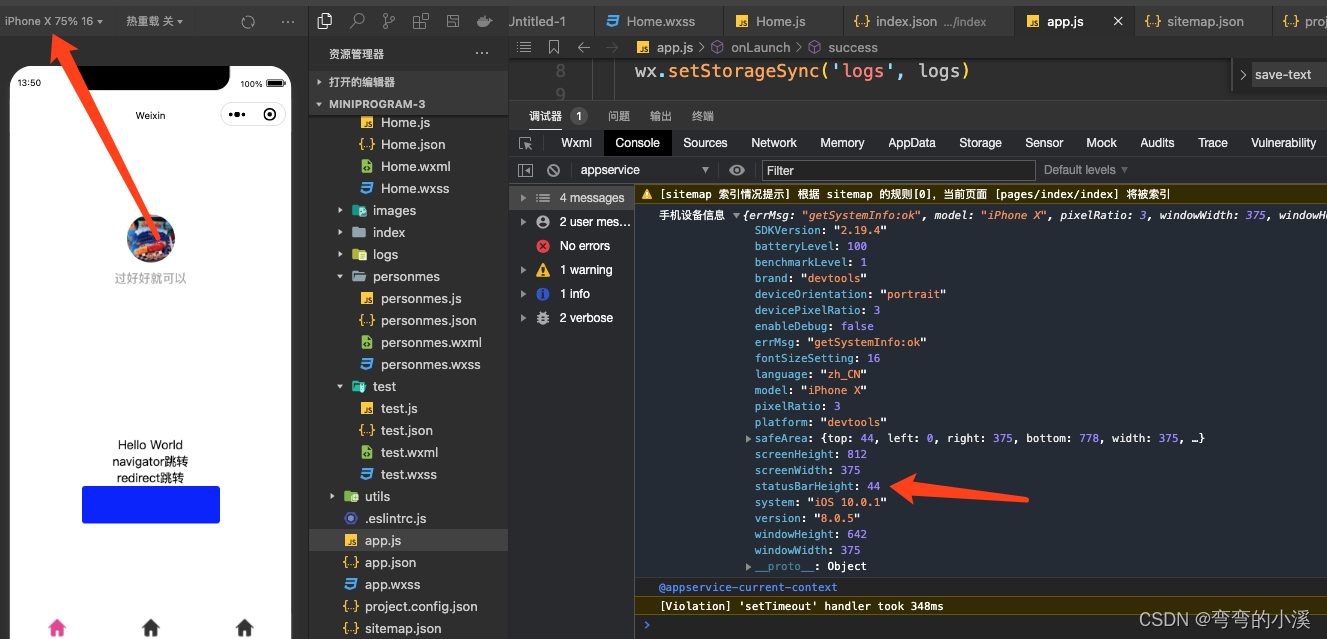Click the bookmark icon beside breadcrumb

(x=554, y=47)
